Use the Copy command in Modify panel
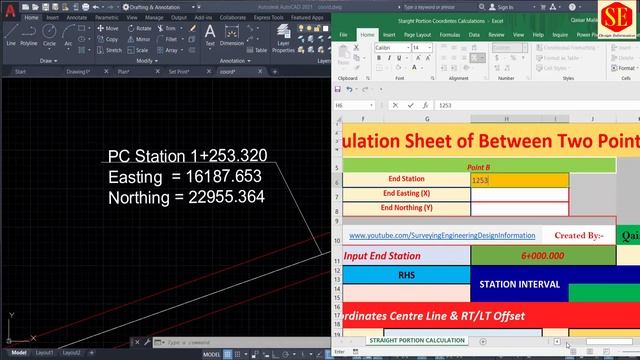640x360 pixels. pos(108,39)
